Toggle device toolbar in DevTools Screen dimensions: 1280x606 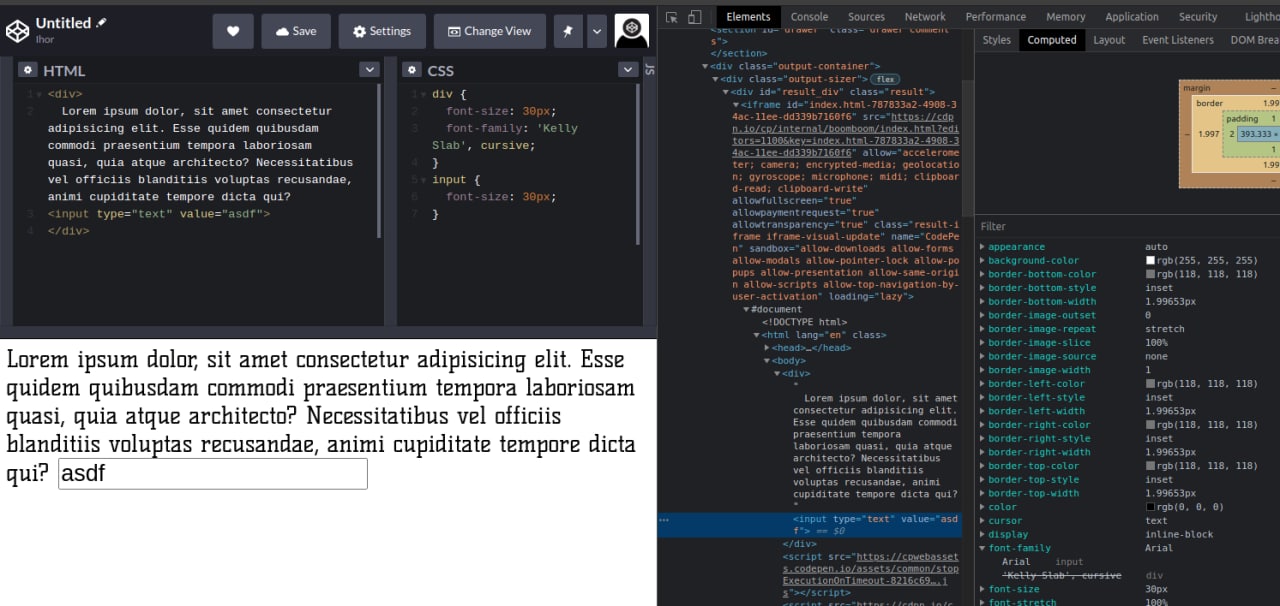tap(696, 17)
